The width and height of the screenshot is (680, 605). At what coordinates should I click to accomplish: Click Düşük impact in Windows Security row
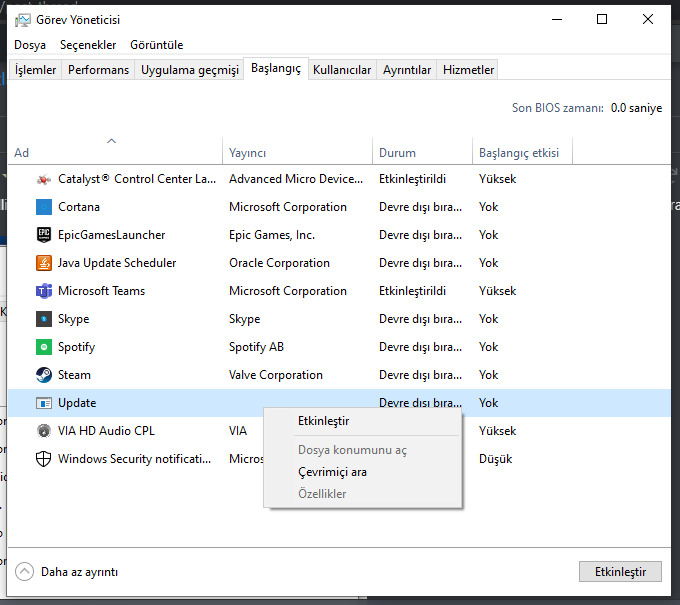tap(496, 459)
